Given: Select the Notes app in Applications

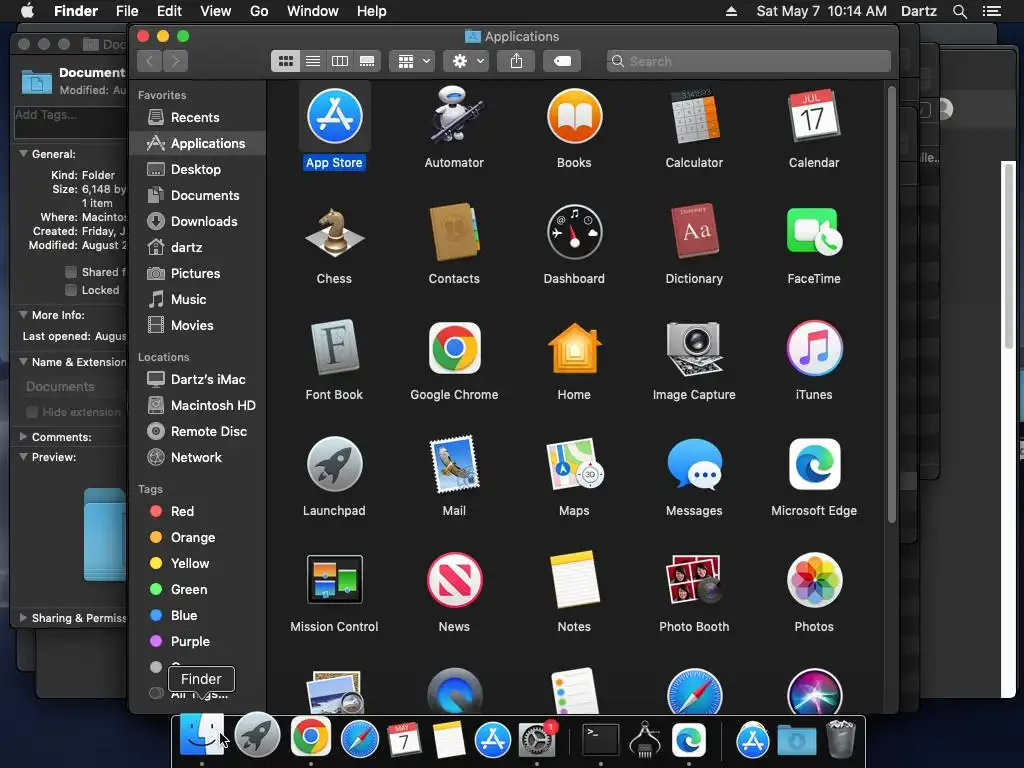Looking at the screenshot, I should coord(574,580).
